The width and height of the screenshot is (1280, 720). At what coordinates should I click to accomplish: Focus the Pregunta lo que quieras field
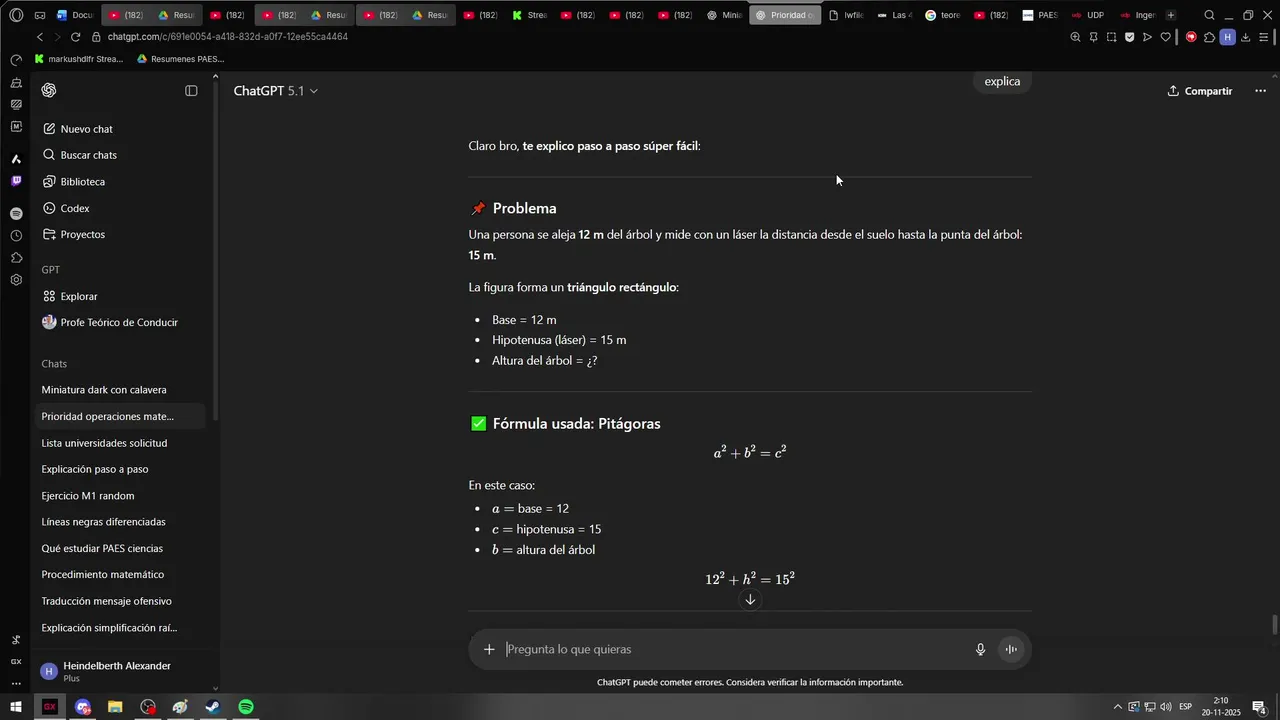pyautogui.click(x=735, y=649)
